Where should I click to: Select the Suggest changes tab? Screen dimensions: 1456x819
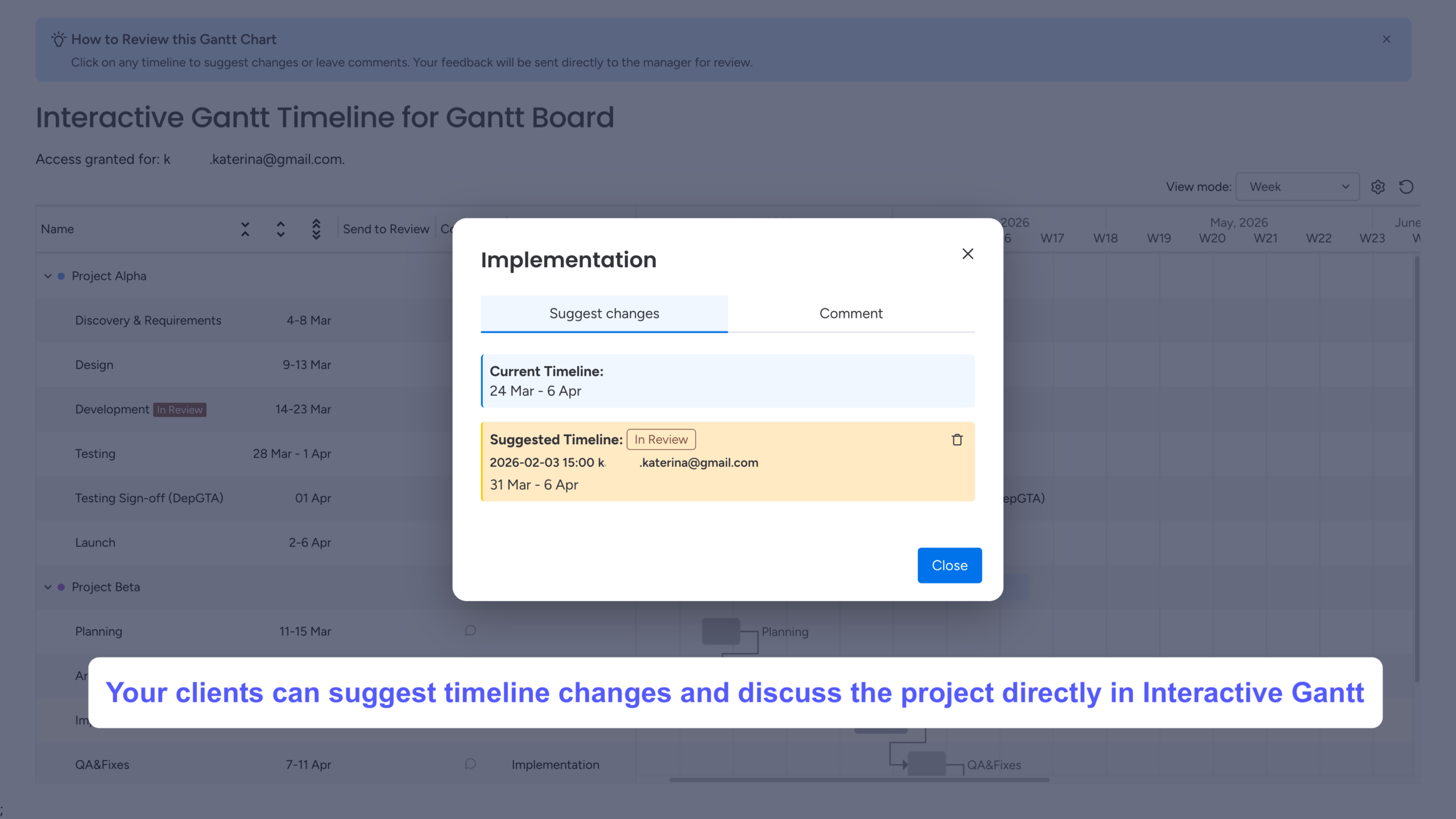coord(604,313)
